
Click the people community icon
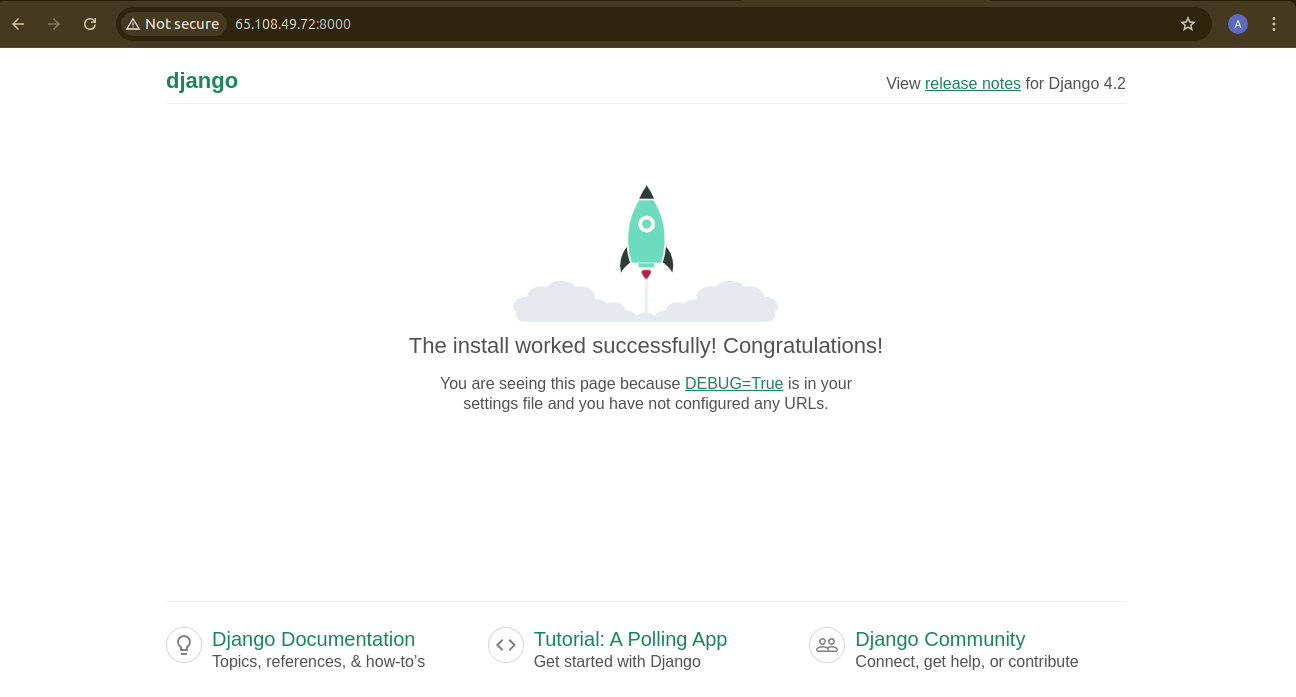(827, 645)
